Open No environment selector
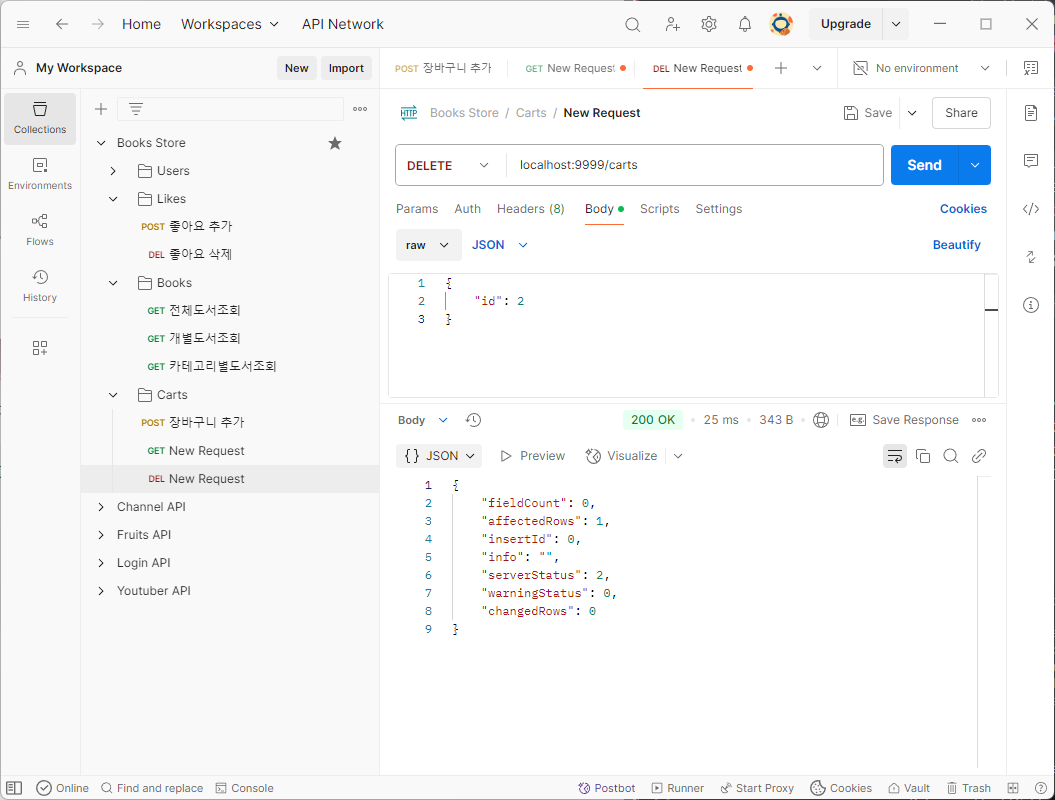This screenshot has width=1055, height=800. click(922, 68)
